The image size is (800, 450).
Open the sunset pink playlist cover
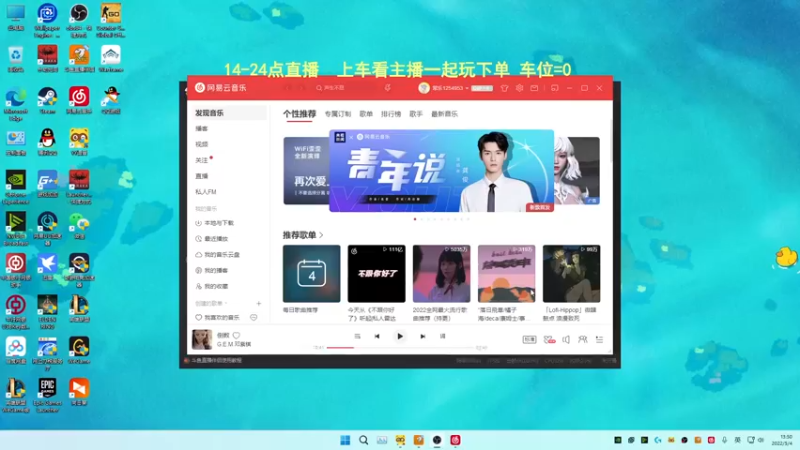[507, 273]
